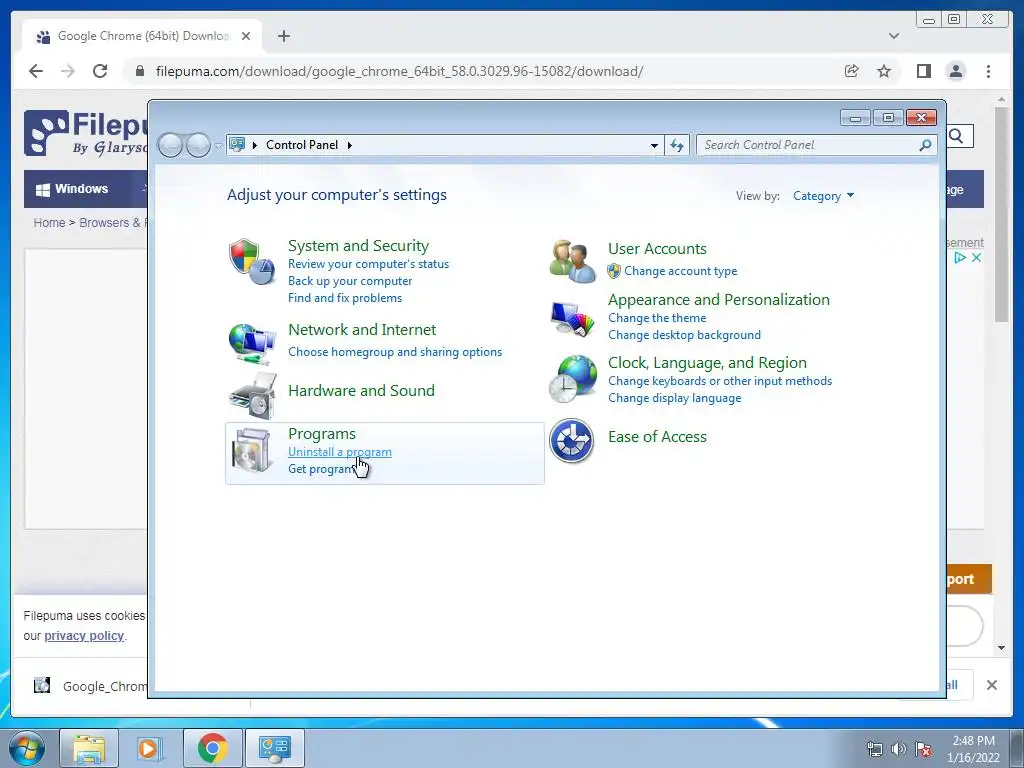Open Windows Media Player taskbar icon
This screenshot has height=768, width=1024.
149,748
